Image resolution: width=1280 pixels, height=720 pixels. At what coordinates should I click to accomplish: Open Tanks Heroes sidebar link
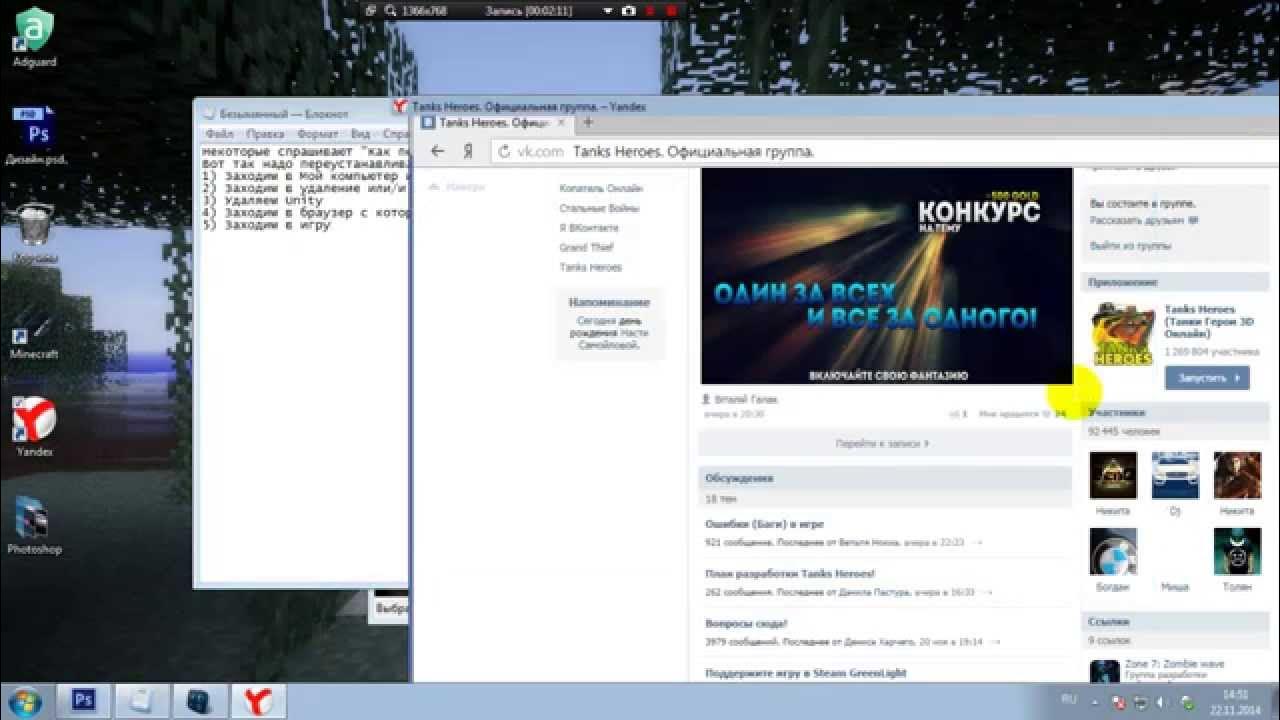point(590,268)
